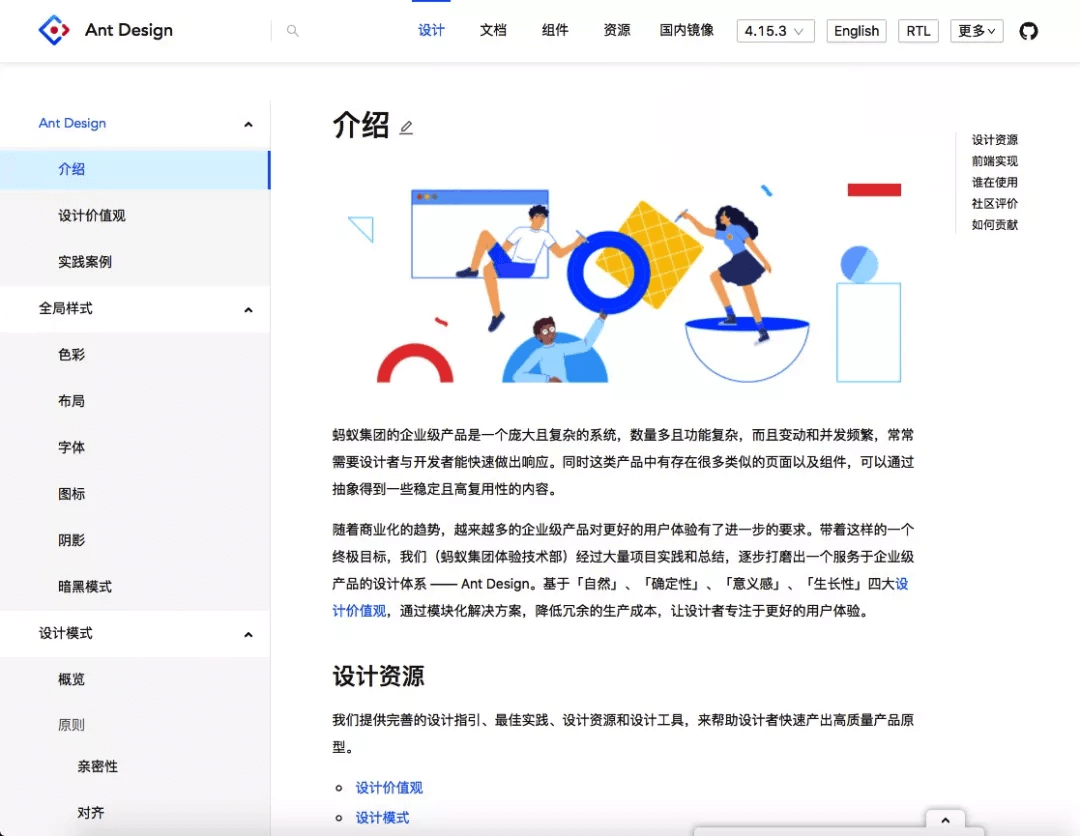Viewport: 1080px width, 836px height.
Task: Open the 组件 navigation tab
Action: (555, 30)
